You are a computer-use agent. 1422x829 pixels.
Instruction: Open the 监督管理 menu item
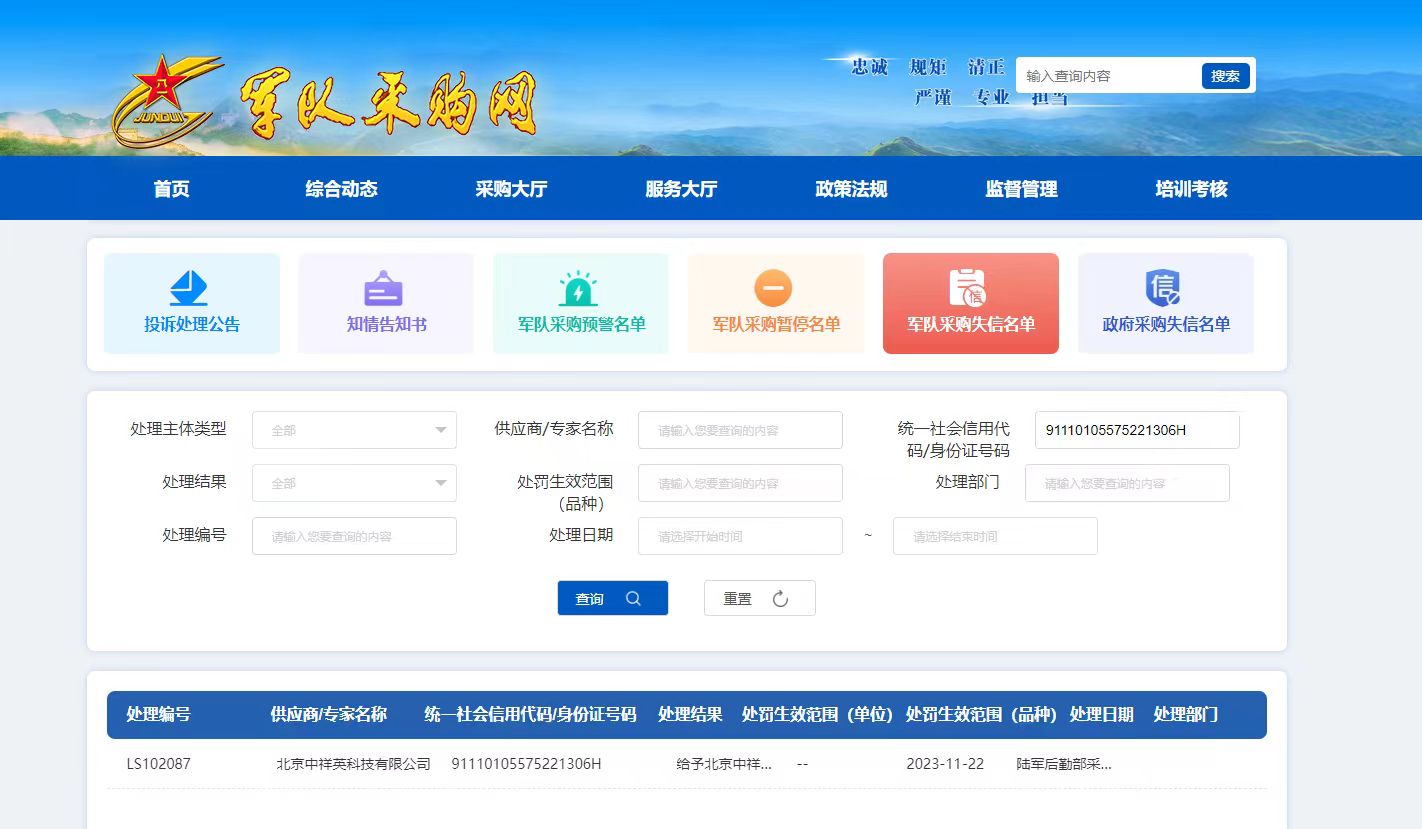(1021, 189)
